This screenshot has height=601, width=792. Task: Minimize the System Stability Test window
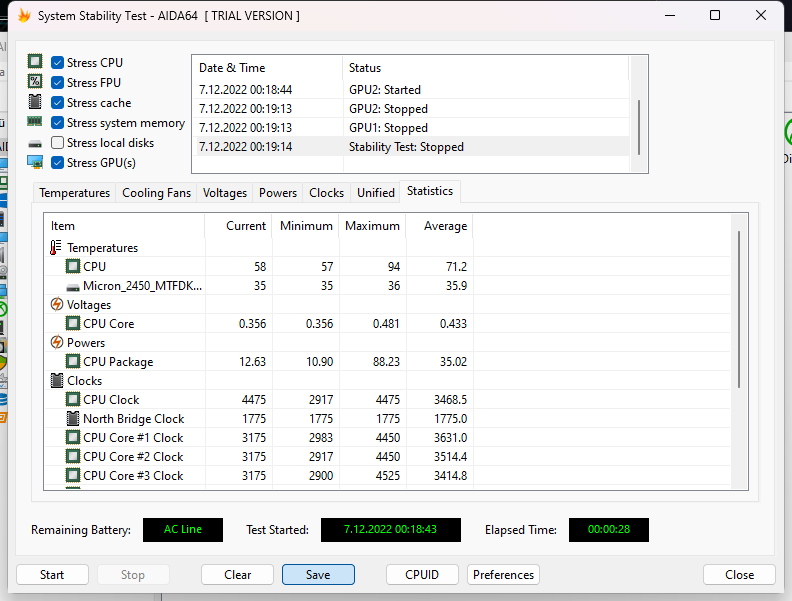click(x=670, y=15)
